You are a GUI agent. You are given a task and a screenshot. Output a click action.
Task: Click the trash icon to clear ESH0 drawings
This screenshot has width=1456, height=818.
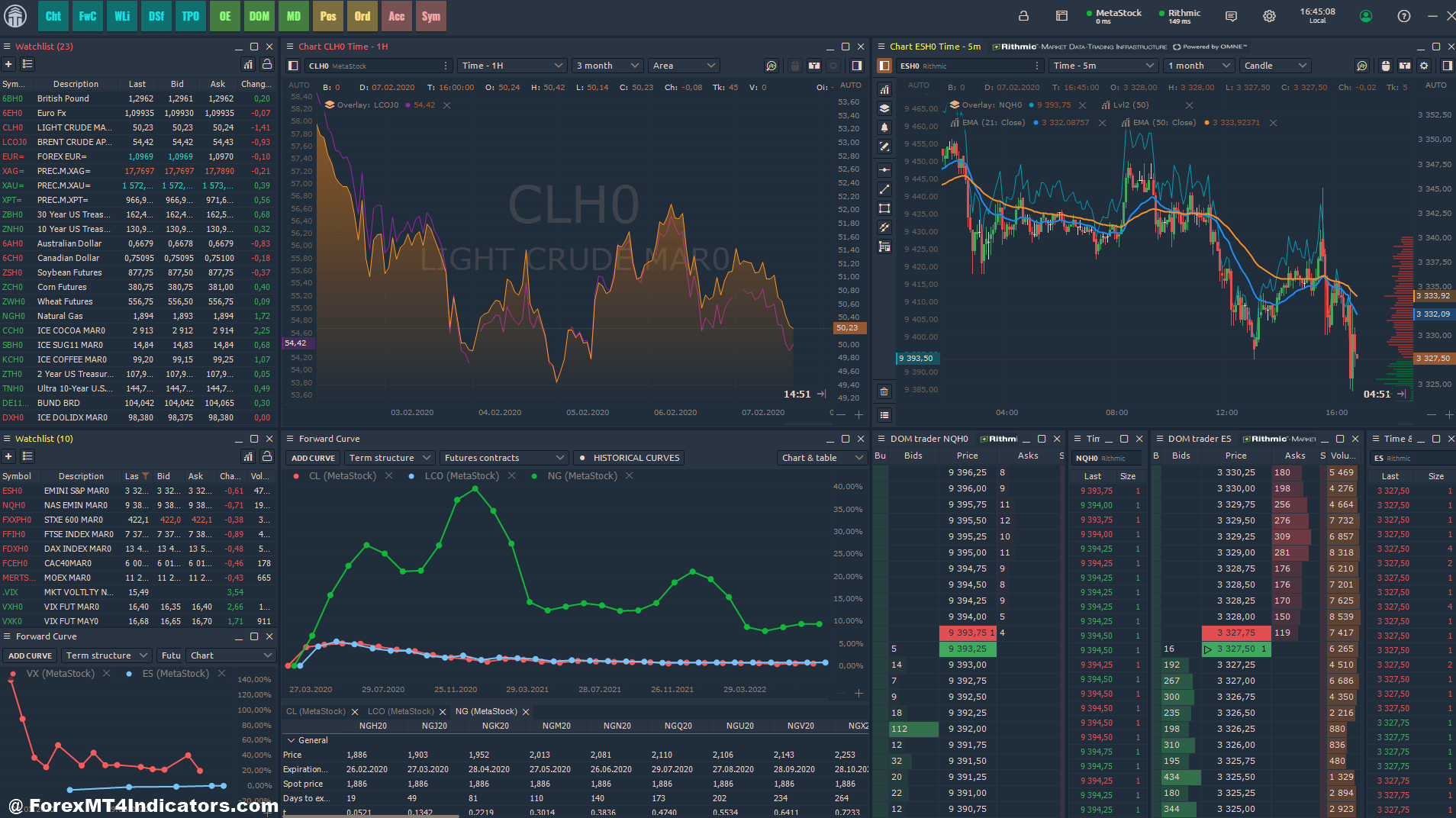884,392
